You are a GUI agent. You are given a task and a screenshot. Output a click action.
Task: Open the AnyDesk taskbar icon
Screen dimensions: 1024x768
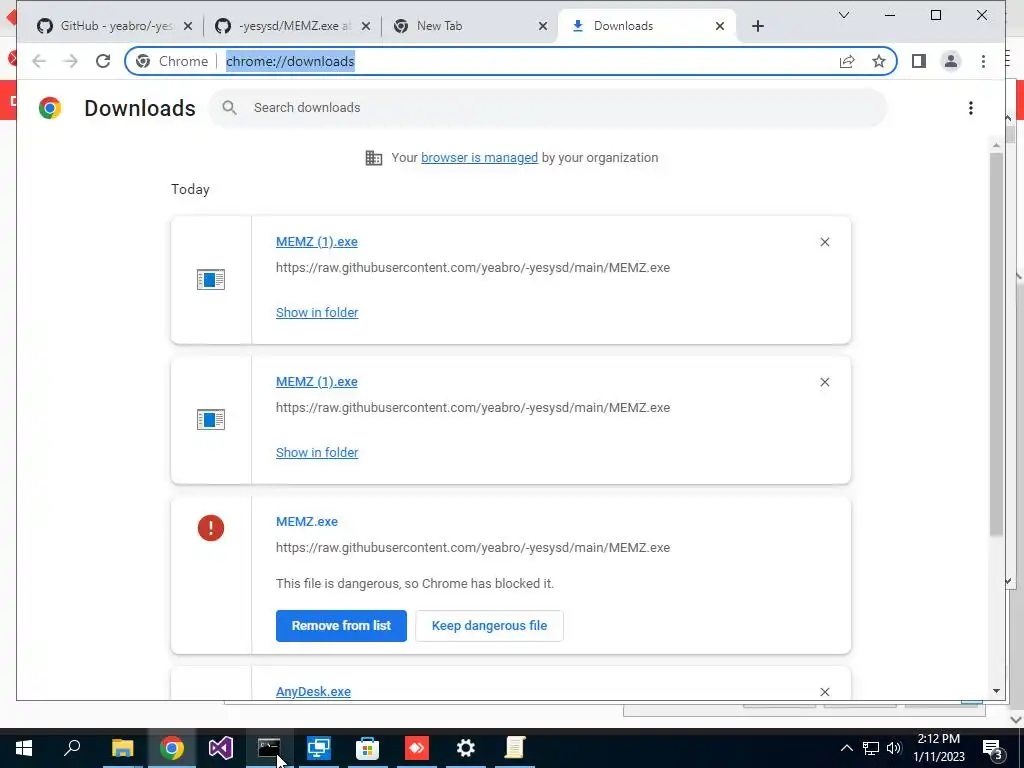[417, 748]
